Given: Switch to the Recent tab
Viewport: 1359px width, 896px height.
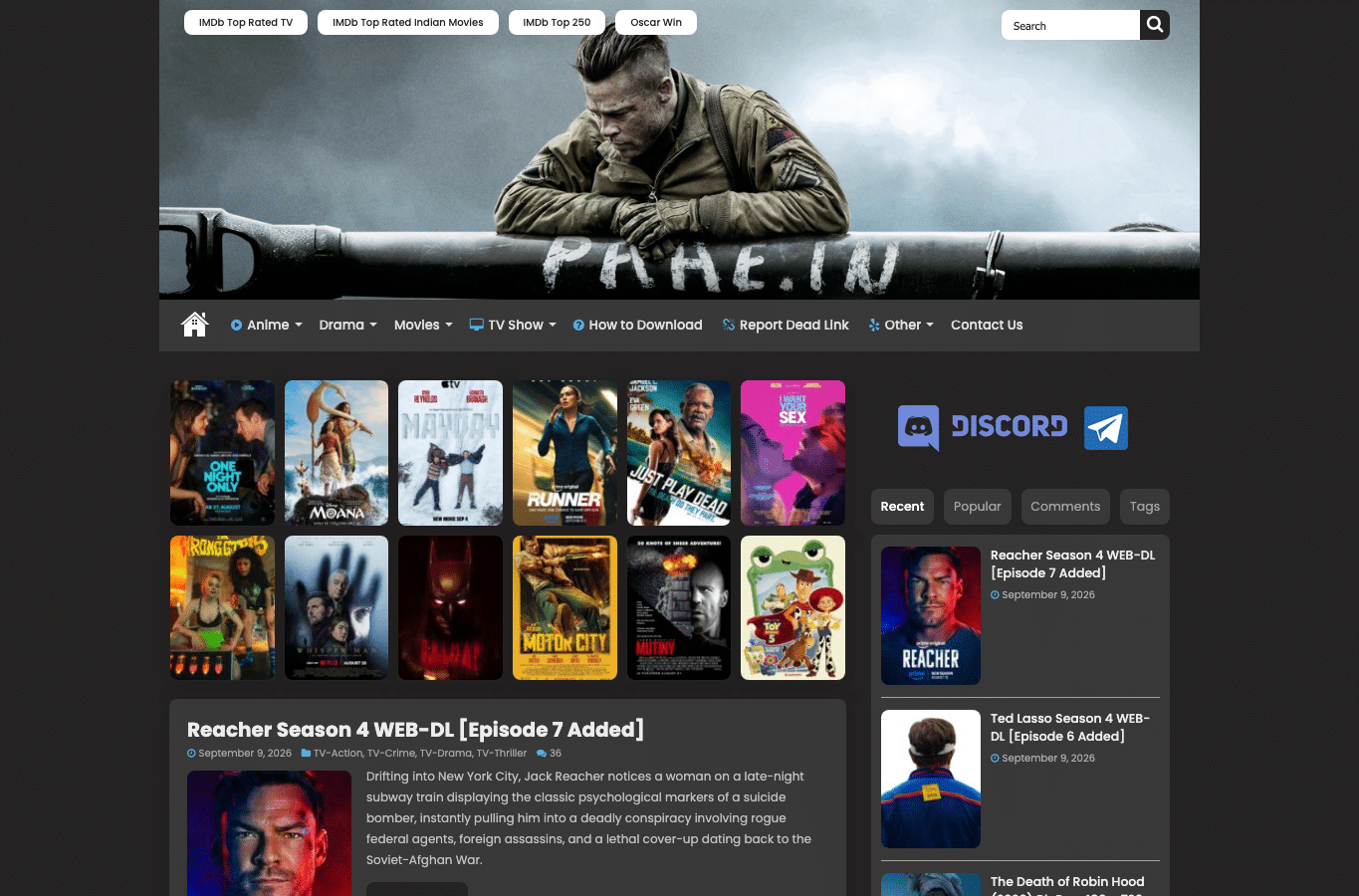Looking at the screenshot, I should (x=902, y=507).
